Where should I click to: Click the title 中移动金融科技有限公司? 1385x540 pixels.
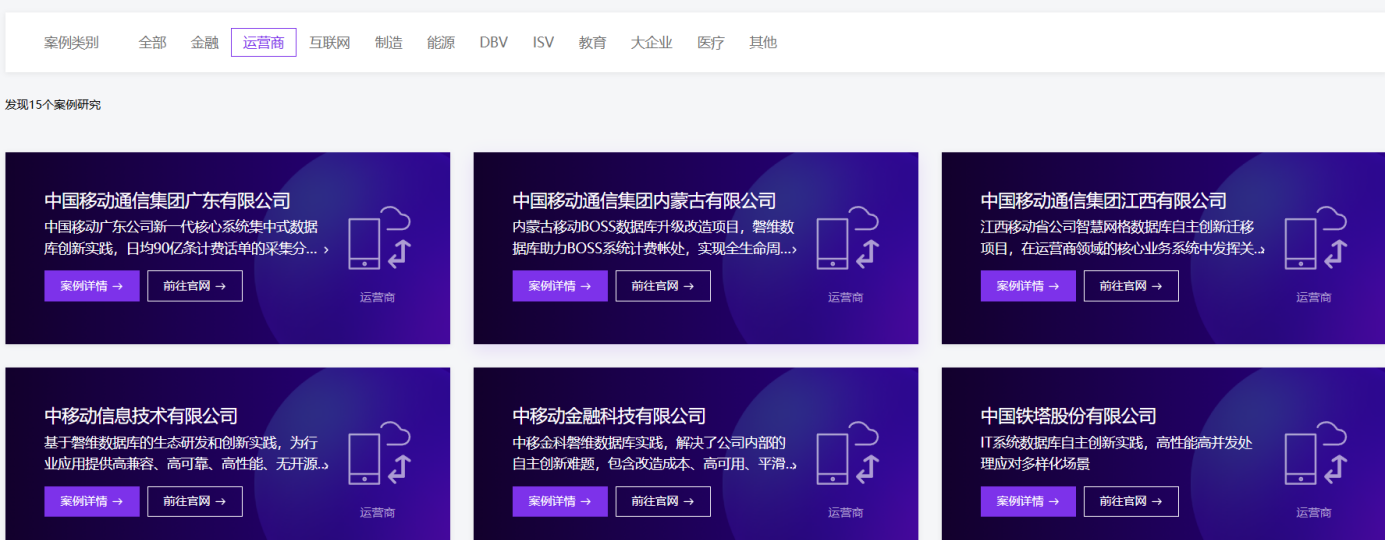[609, 416]
